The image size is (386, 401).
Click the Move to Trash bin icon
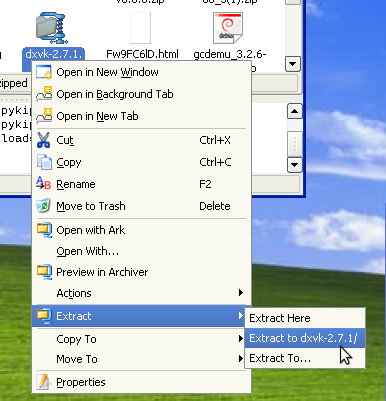point(44,206)
